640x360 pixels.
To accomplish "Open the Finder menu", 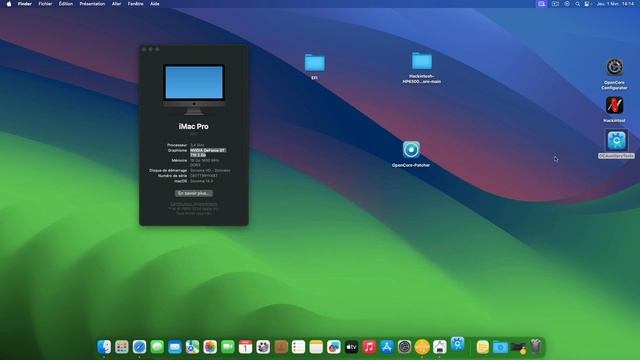I will (25, 4).
